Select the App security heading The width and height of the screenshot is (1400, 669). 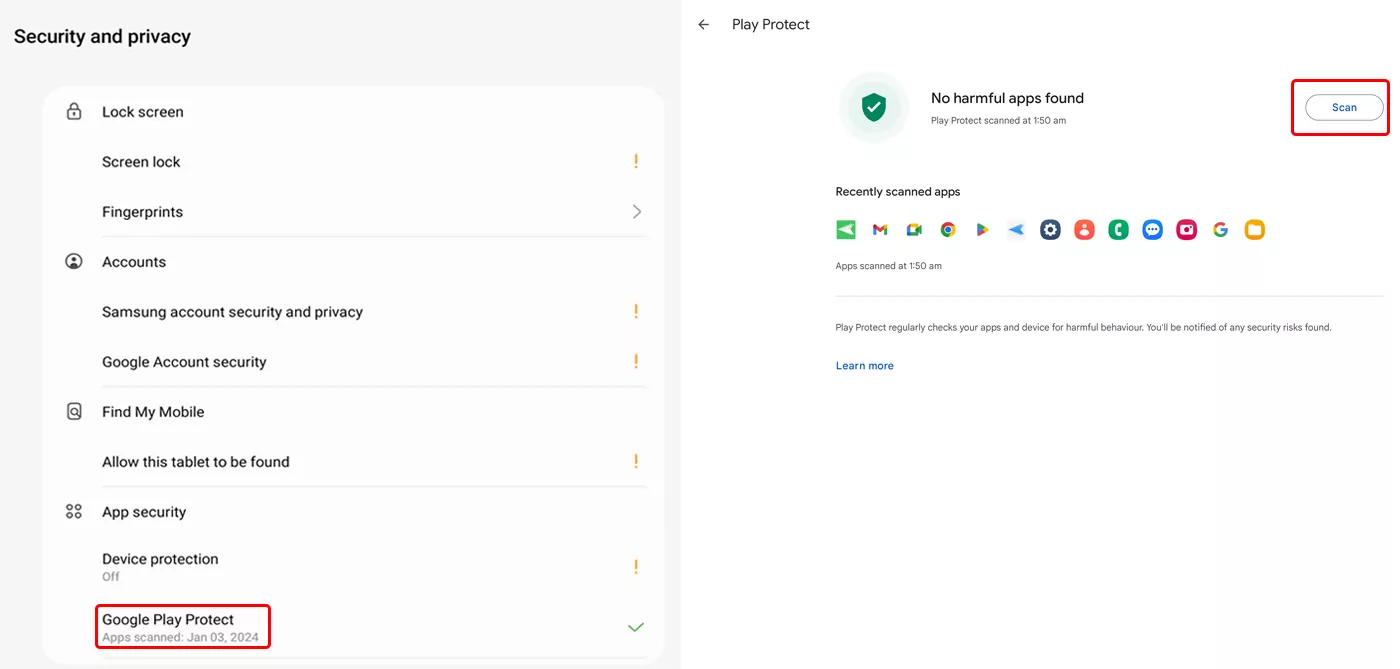[x=144, y=512]
